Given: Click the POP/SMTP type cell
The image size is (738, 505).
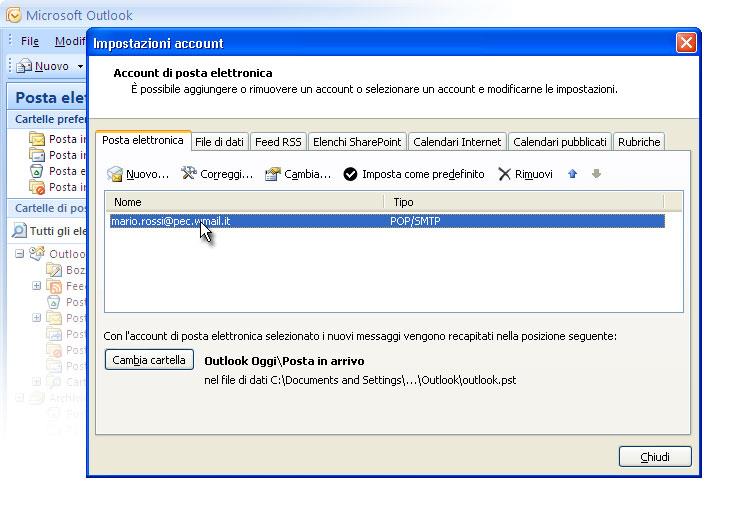Looking at the screenshot, I should (416, 221).
